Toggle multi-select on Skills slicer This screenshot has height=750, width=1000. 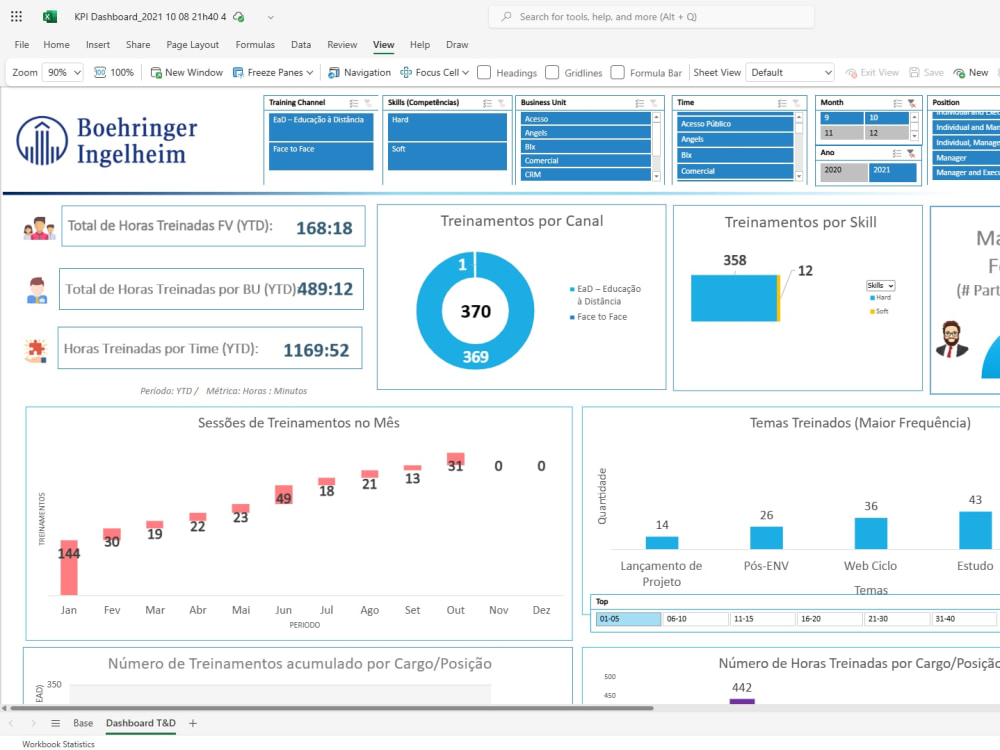click(487, 103)
